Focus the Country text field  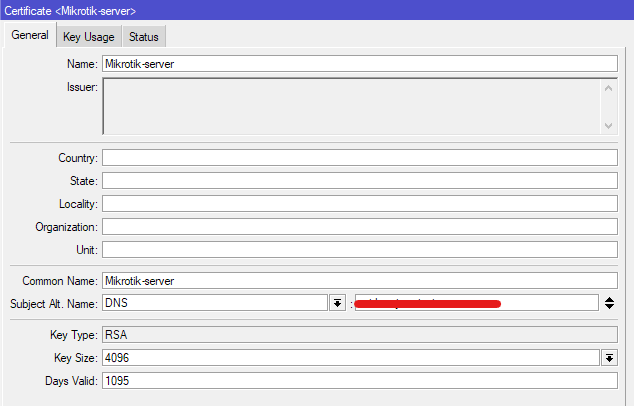[359, 158]
